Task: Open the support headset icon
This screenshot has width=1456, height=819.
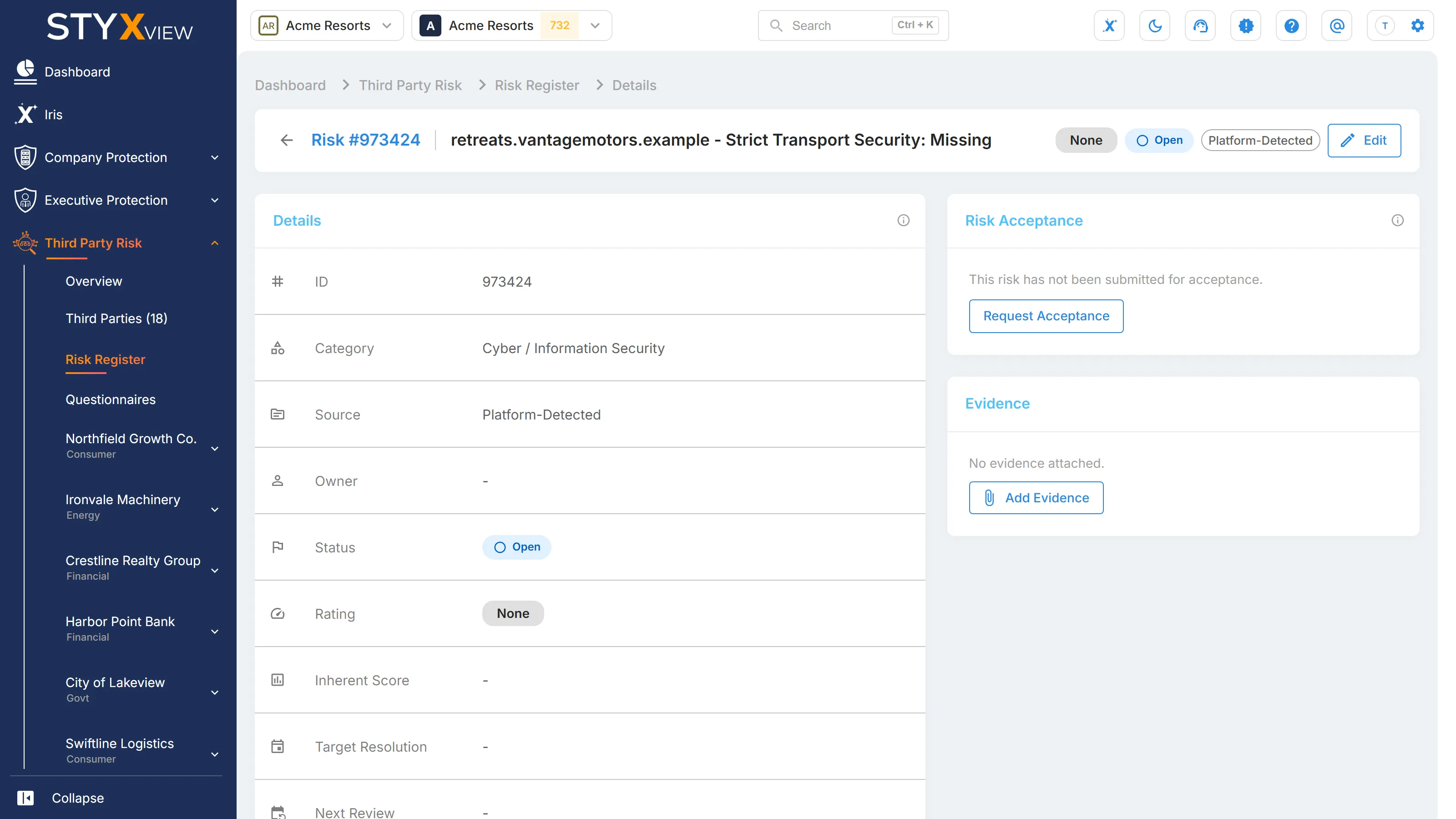Action: click(x=1200, y=25)
